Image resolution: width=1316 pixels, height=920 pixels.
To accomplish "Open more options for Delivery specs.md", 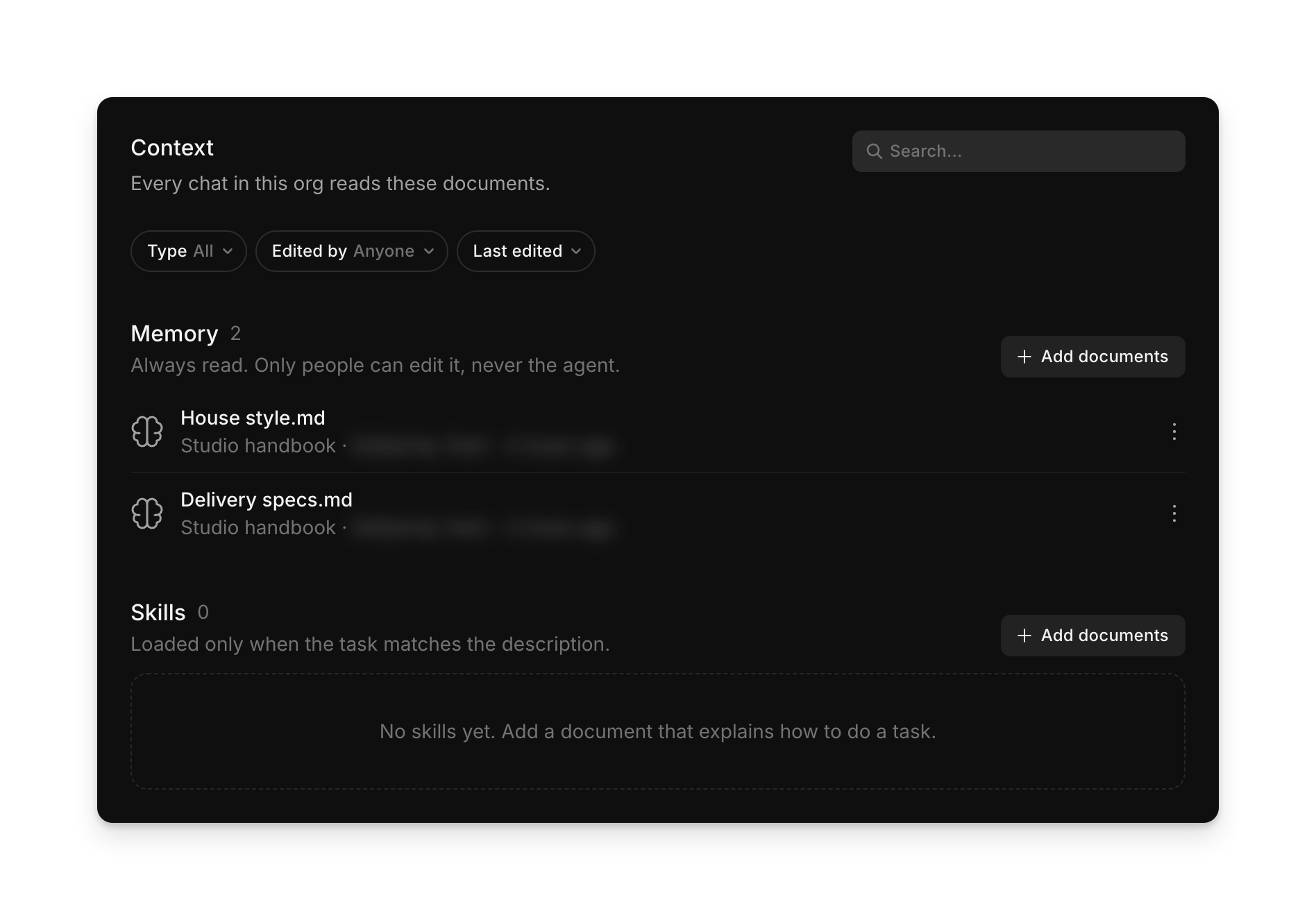I will [x=1174, y=513].
